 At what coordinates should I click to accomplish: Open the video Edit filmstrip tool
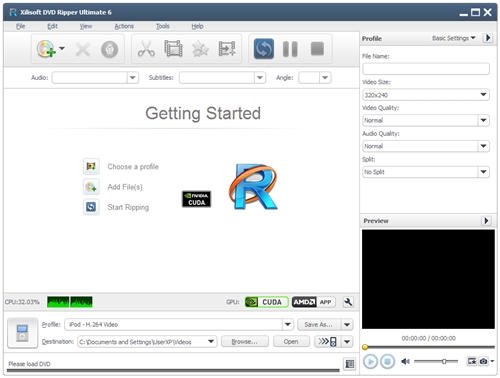173,49
